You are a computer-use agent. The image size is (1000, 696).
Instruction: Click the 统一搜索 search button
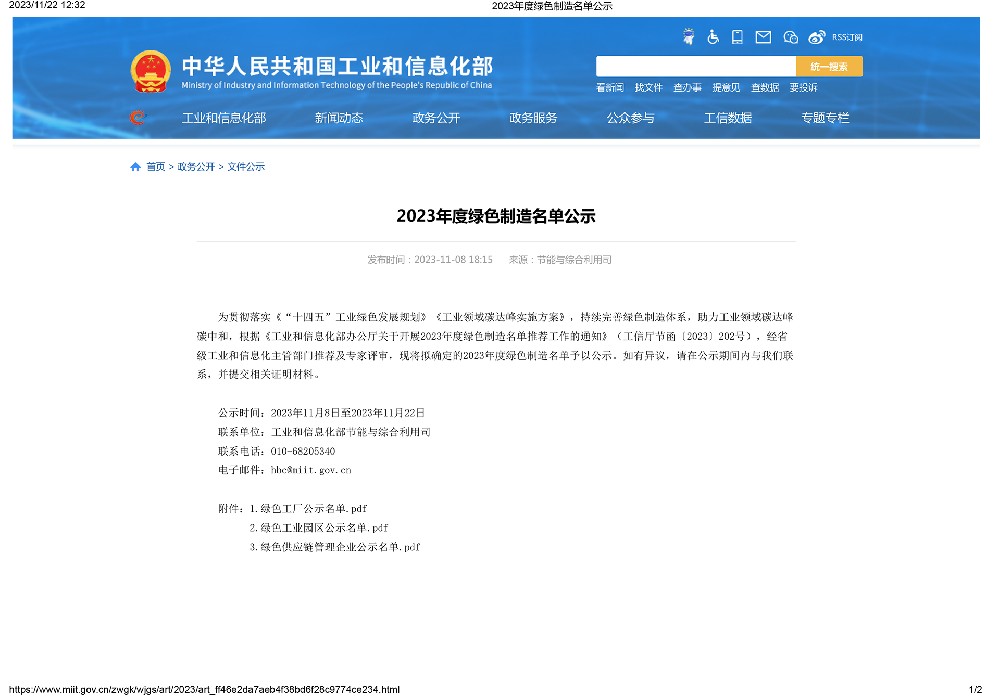829,66
